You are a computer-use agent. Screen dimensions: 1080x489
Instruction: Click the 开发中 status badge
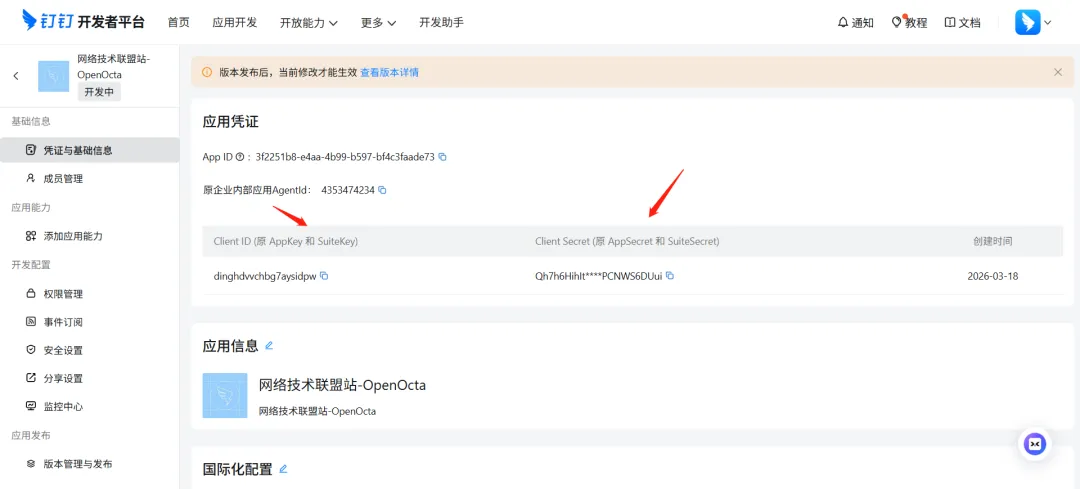tap(99, 92)
